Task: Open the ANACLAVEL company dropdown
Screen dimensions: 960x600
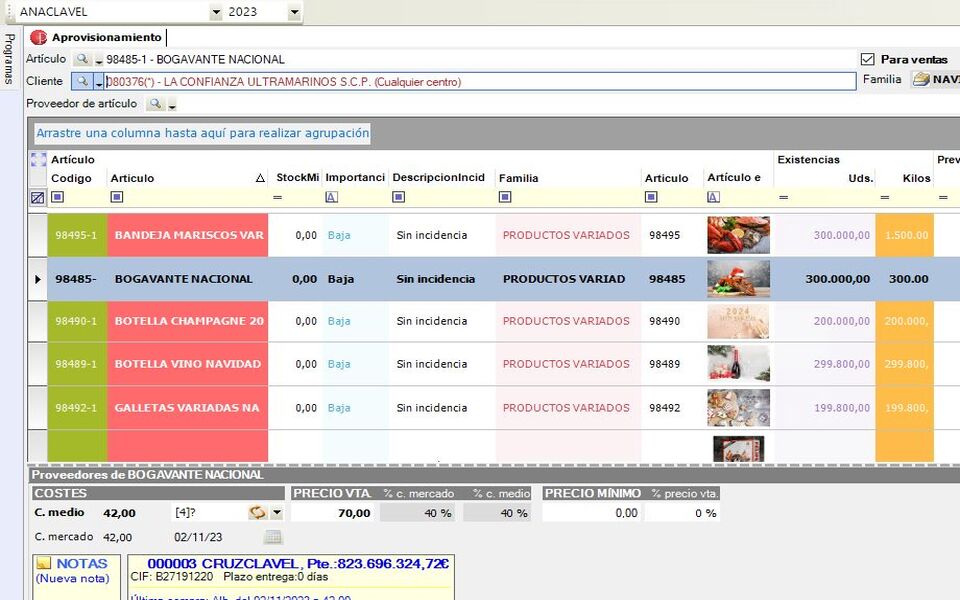Action: point(216,12)
